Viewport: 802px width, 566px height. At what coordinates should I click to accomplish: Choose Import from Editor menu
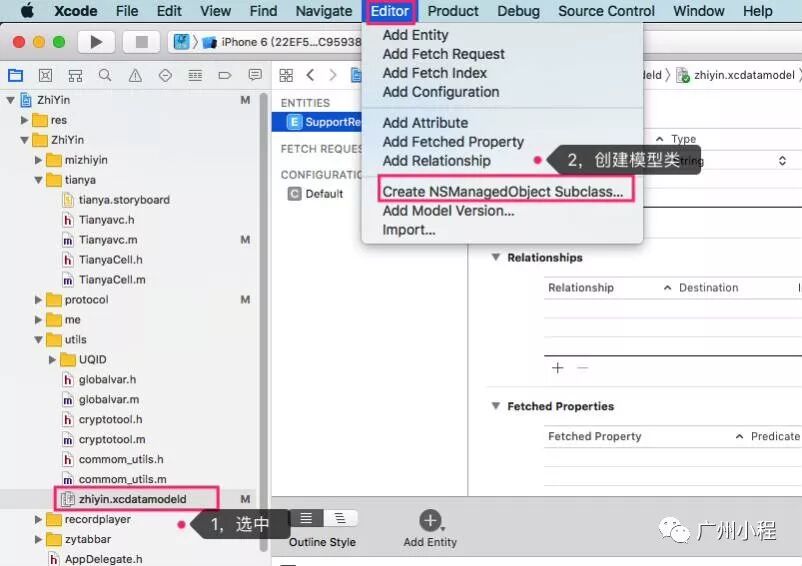tap(409, 230)
